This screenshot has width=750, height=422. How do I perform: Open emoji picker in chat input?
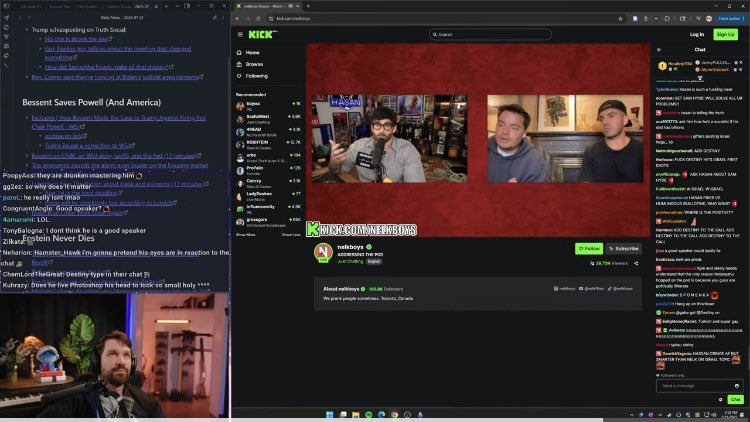737,386
